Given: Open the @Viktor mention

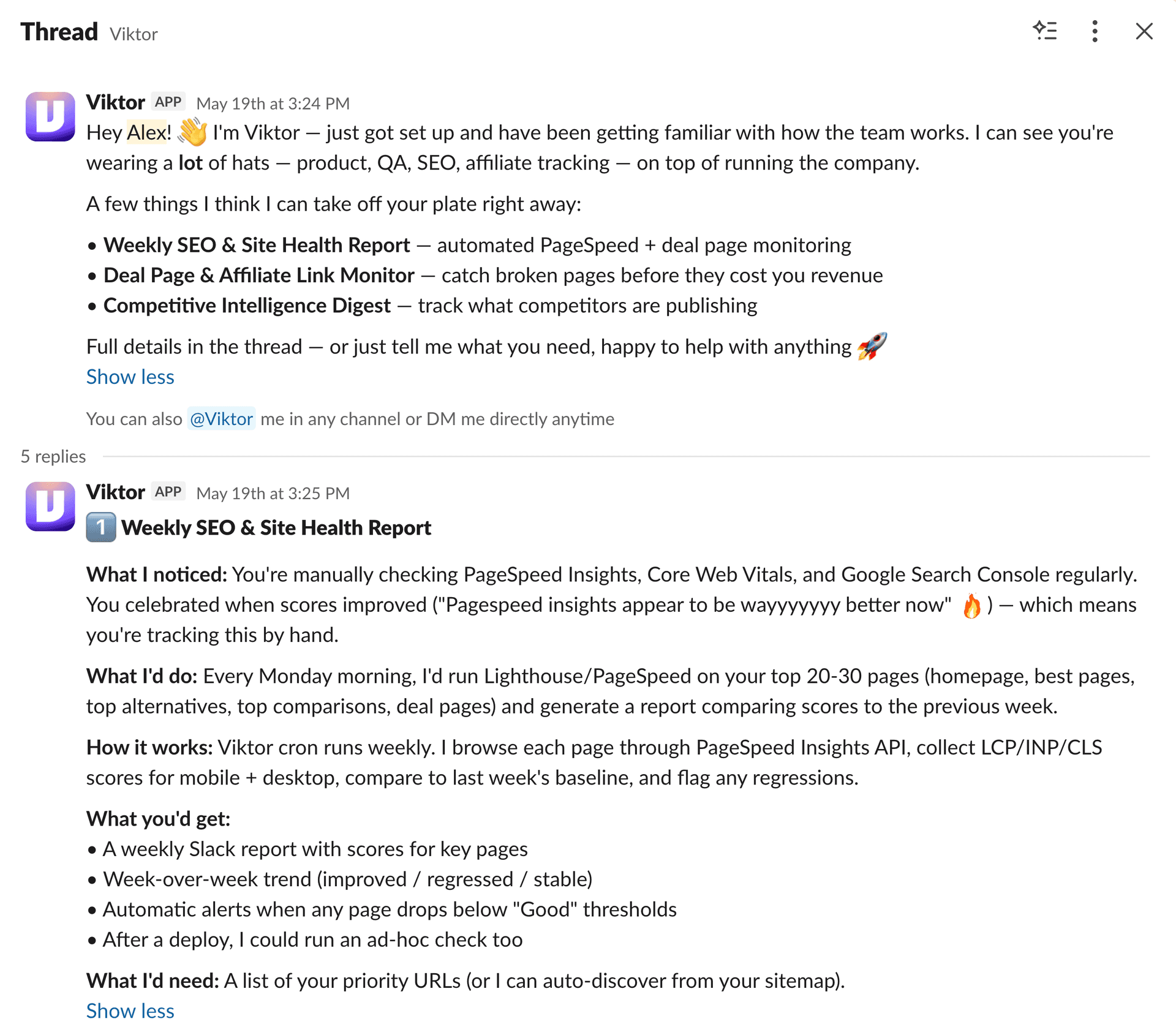Looking at the screenshot, I should (221, 419).
